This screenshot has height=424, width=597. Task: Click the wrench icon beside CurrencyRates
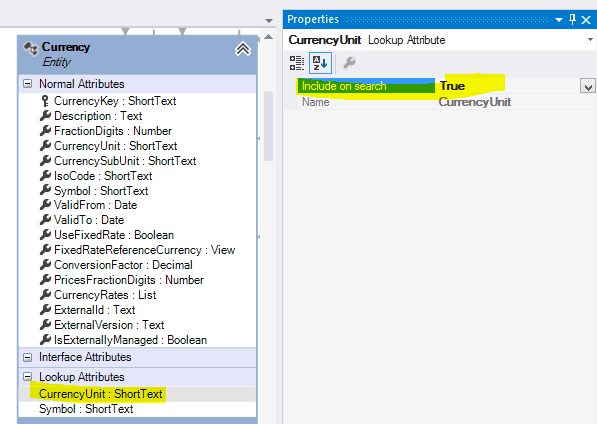coord(45,295)
